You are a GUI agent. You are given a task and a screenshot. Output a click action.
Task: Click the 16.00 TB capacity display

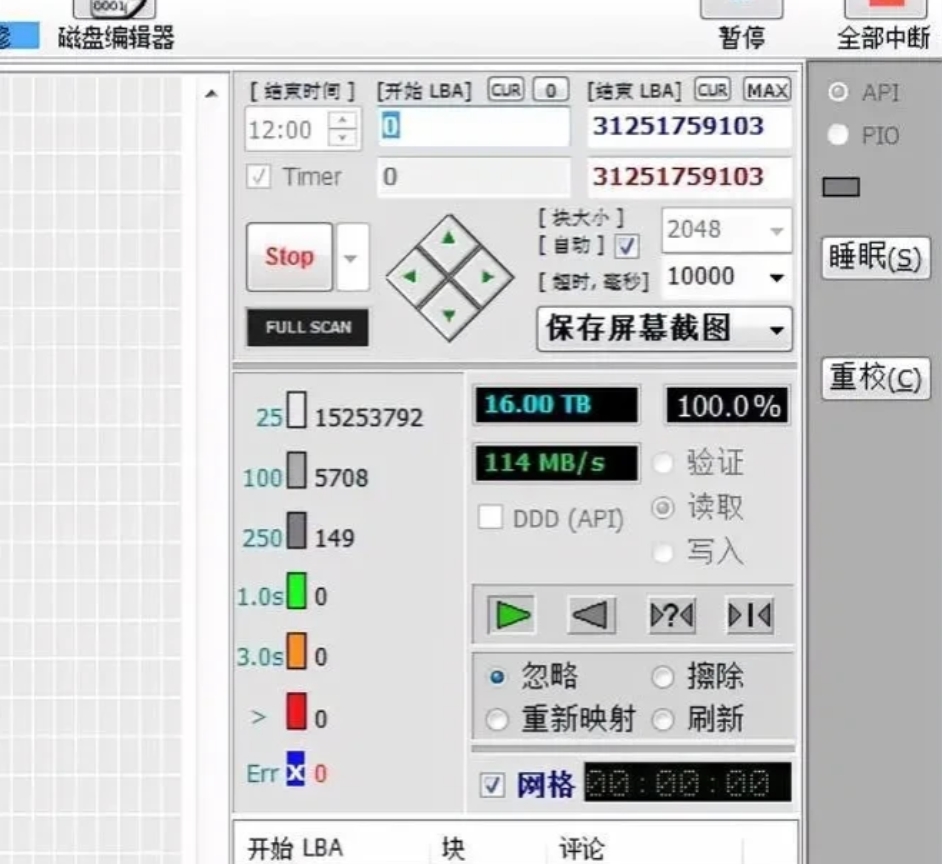pyautogui.click(x=556, y=405)
